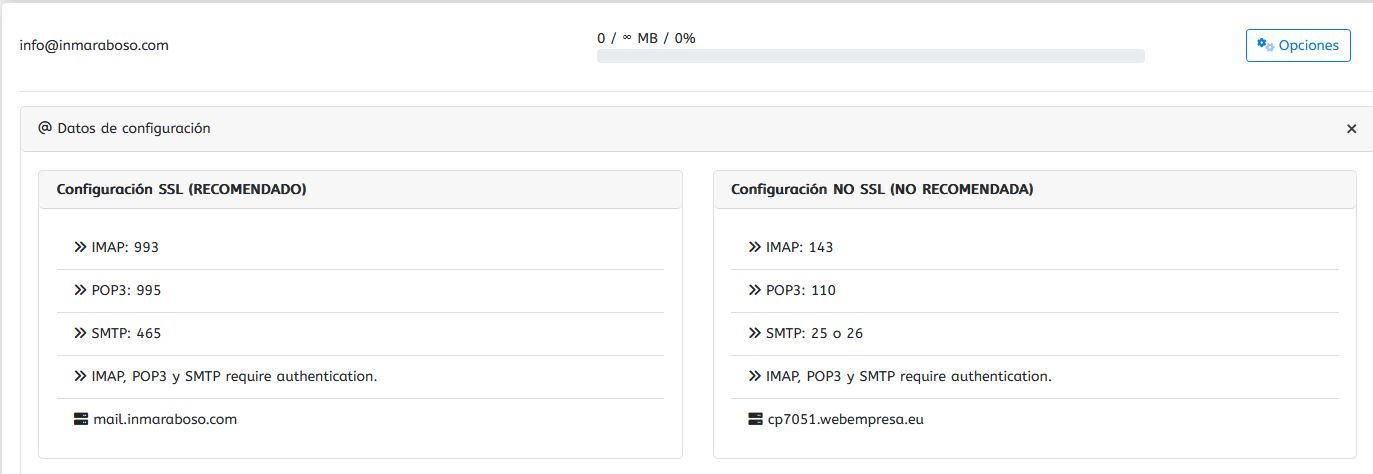Image resolution: width=1373 pixels, height=474 pixels.
Task: Click the Datos de configuración header title
Action: tap(134, 128)
